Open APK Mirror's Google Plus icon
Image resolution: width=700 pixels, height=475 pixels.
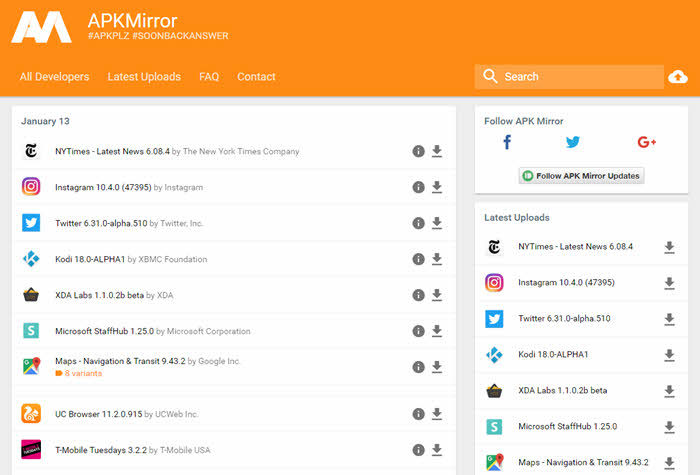click(646, 142)
